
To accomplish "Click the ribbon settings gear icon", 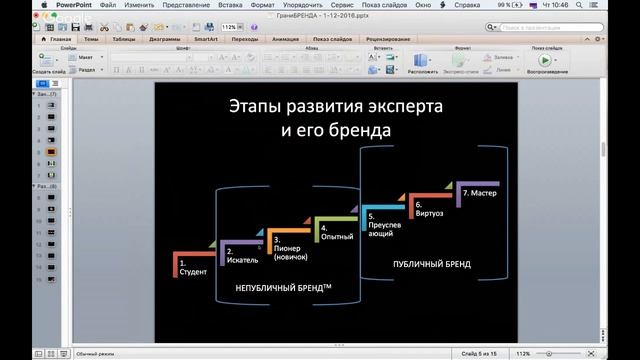I will 598,39.
